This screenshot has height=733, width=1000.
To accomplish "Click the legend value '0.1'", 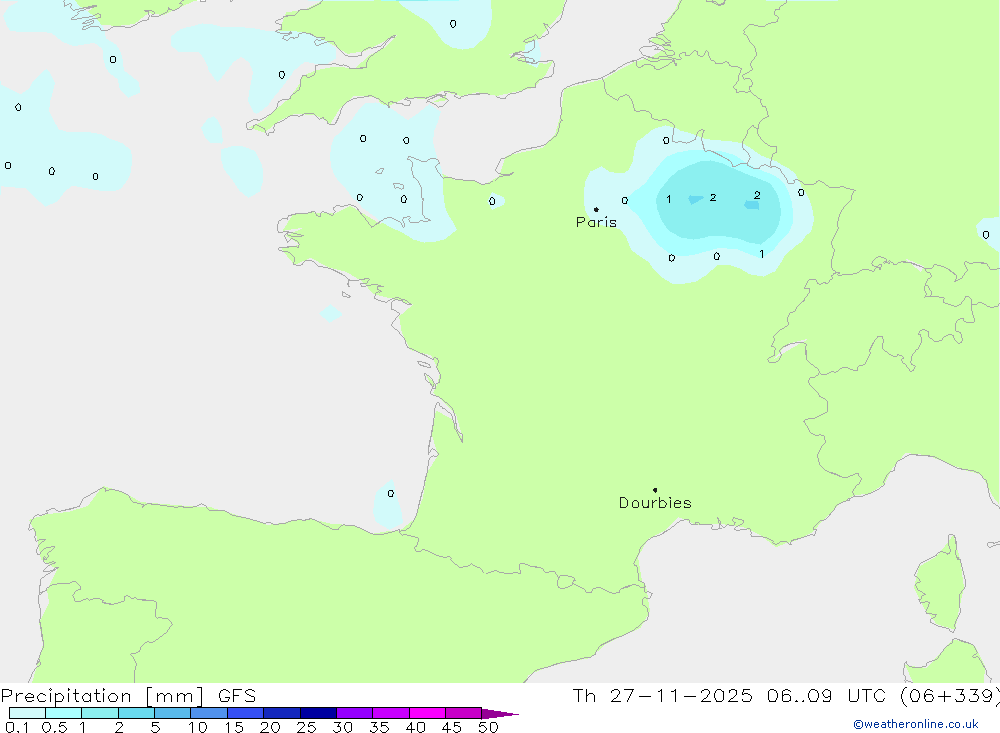I will [17, 727].
